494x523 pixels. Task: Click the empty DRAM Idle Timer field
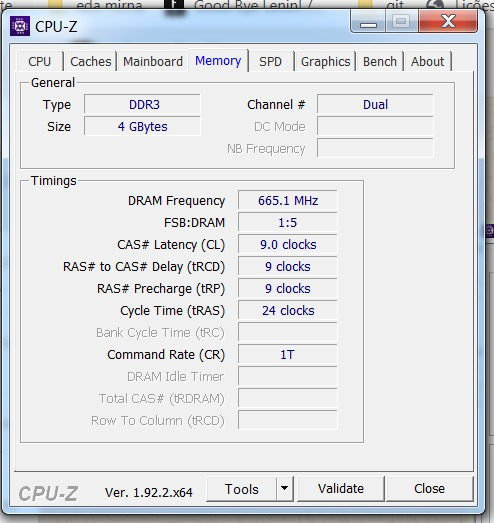(x=288, y=377)
